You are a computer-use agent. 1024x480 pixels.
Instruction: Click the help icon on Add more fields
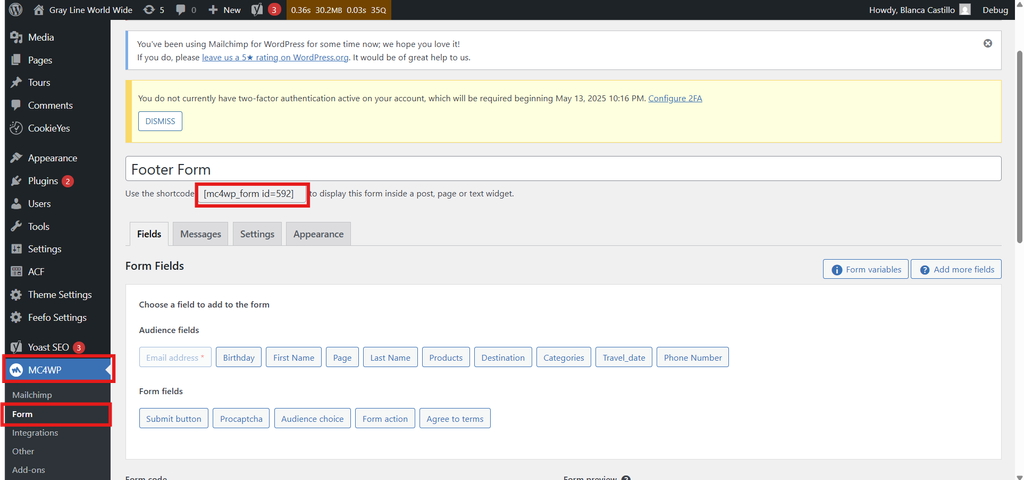925,270
